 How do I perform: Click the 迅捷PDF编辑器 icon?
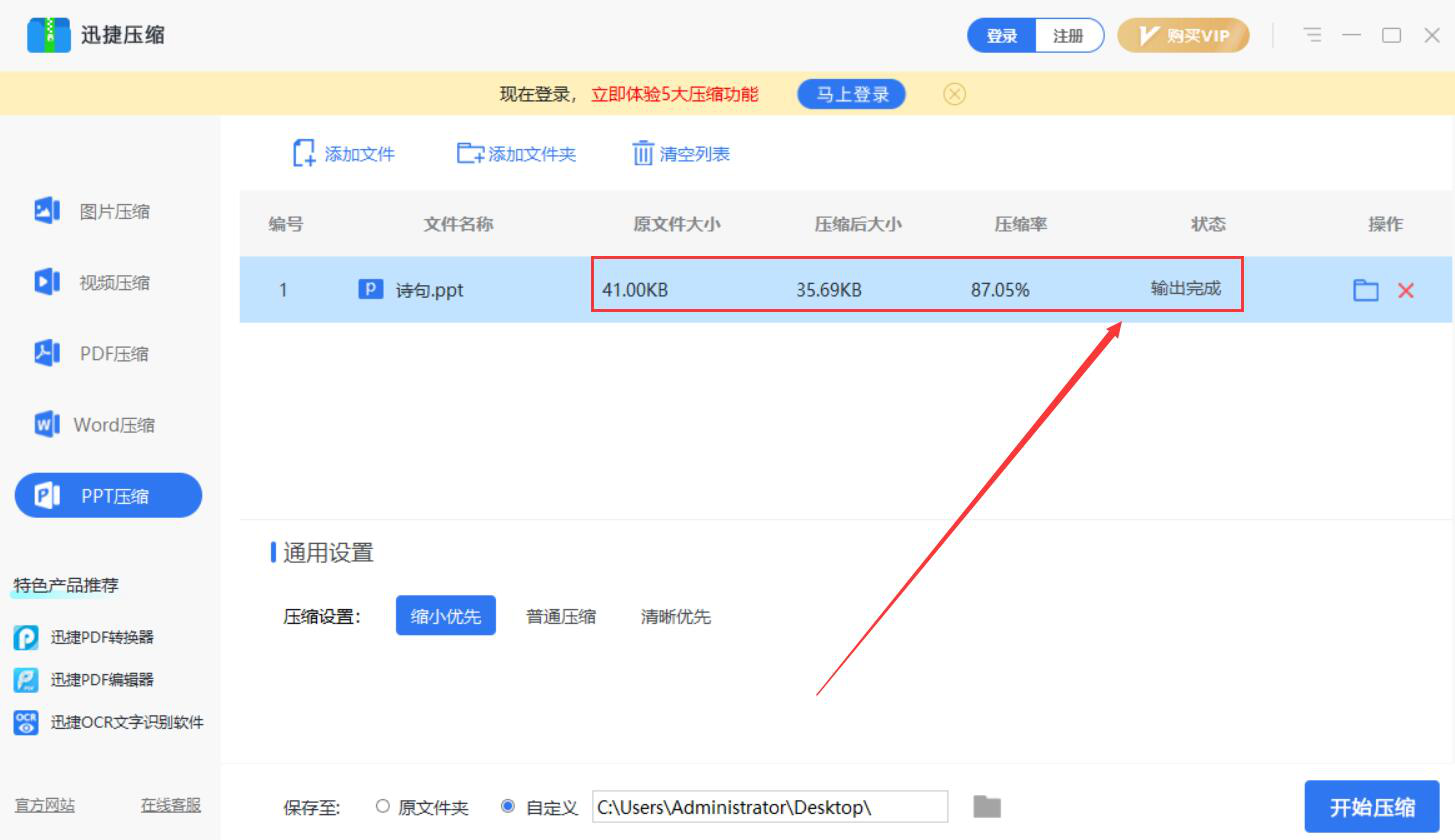coord(26,680)
